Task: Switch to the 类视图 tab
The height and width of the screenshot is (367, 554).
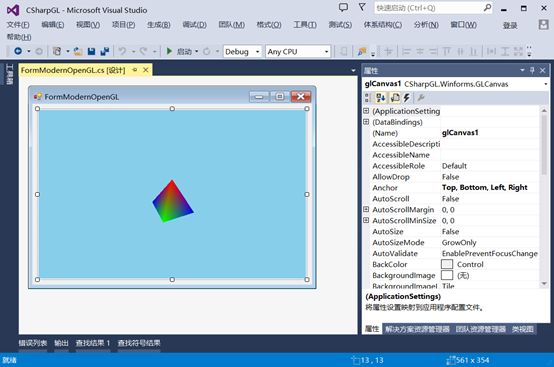Action: [523, 329]
